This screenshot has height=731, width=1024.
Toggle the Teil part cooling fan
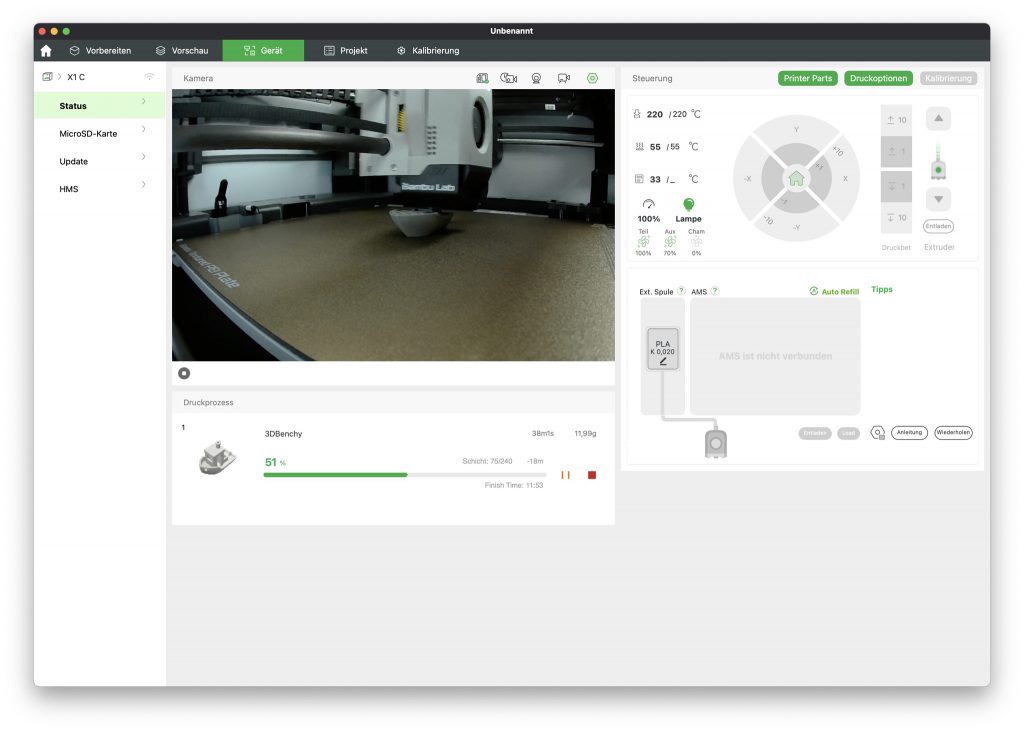coord(643,241)
